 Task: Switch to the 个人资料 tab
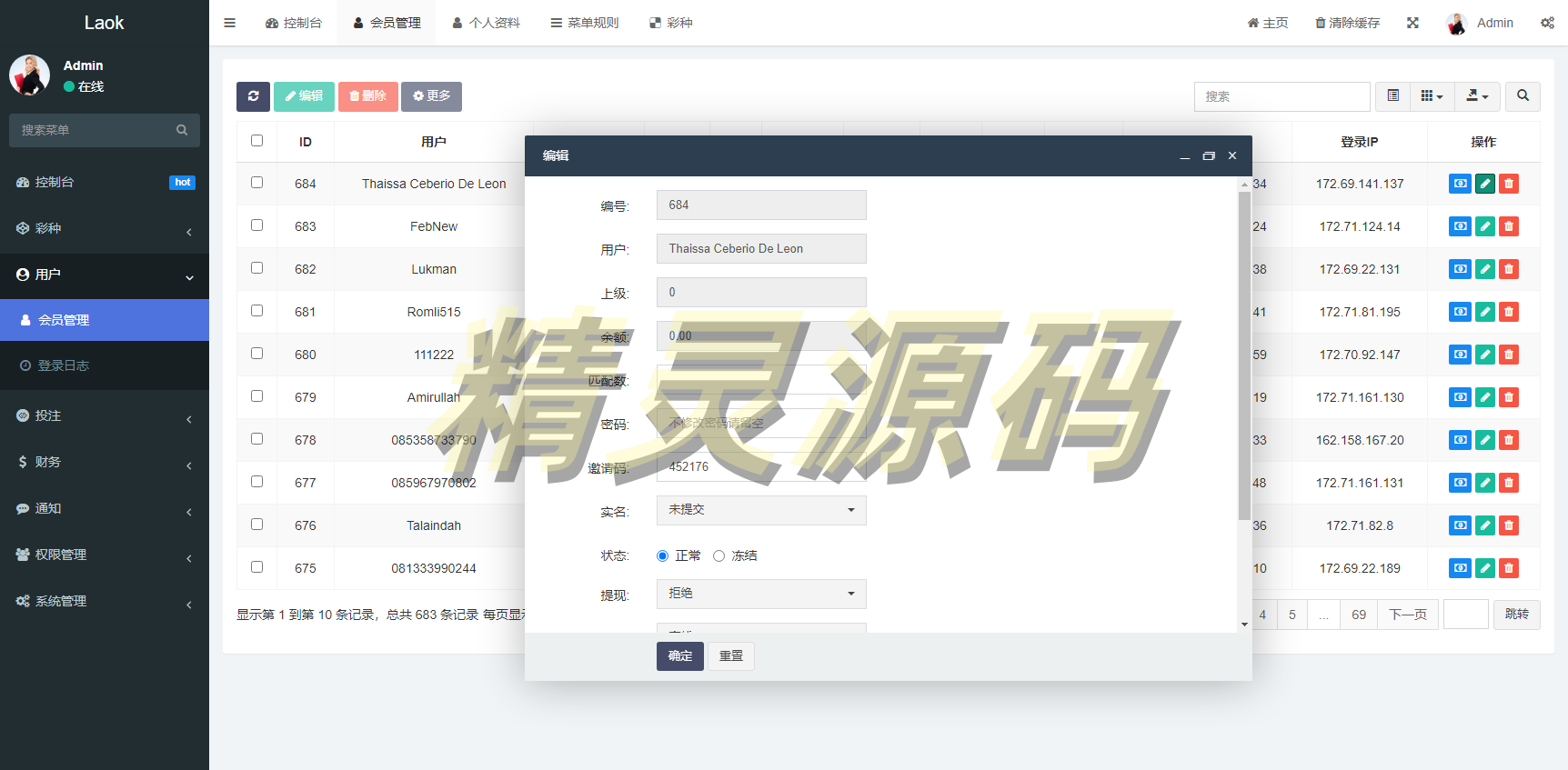[486, 23]
